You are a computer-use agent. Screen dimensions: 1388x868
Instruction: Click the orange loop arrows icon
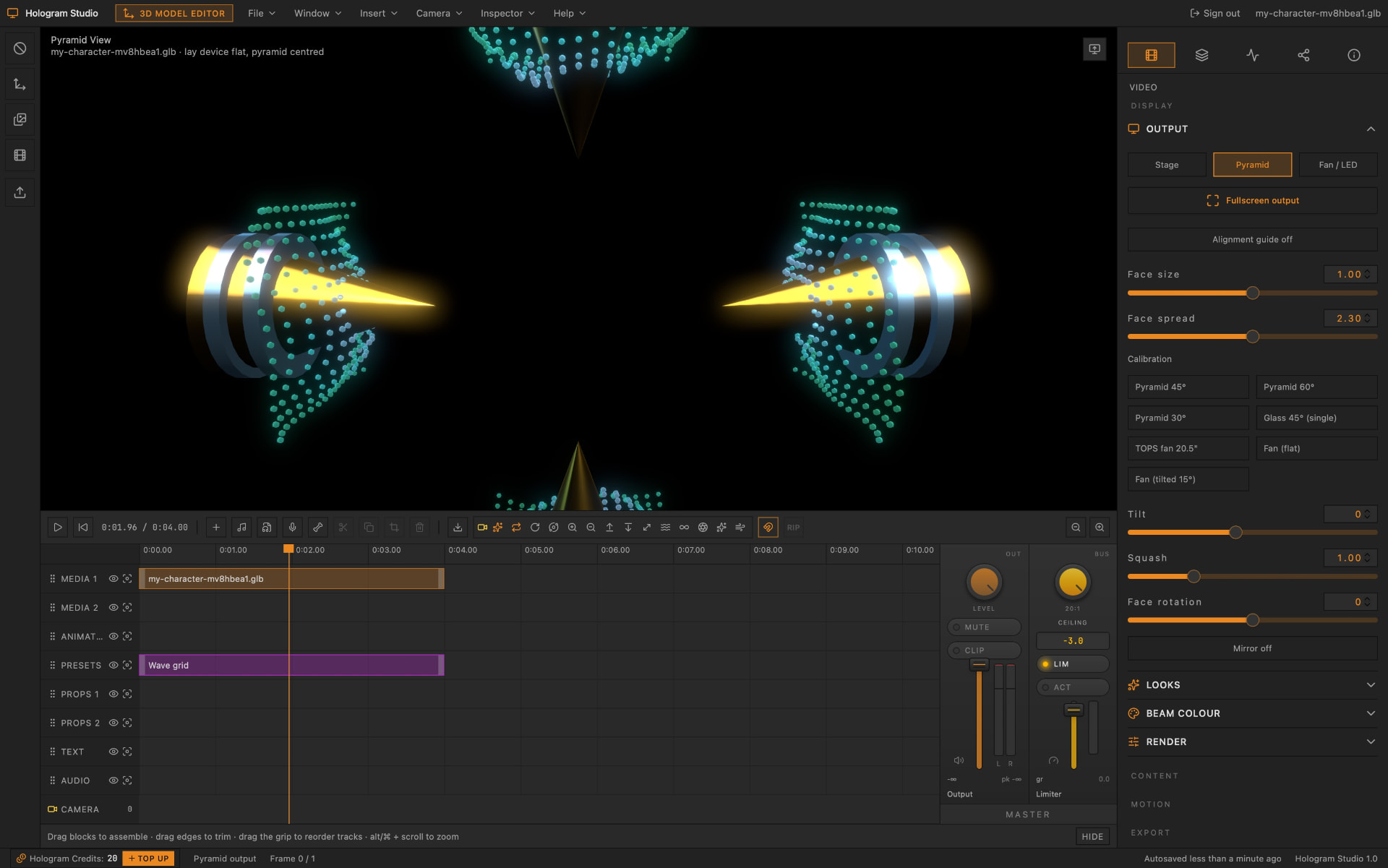point(516,528)
